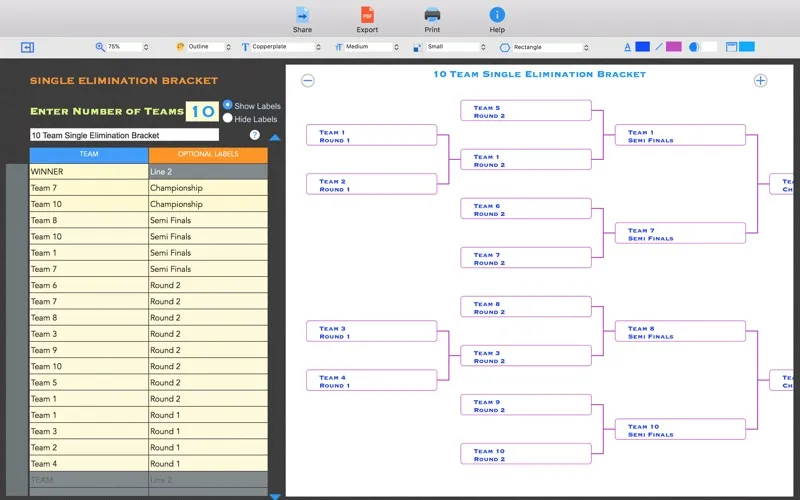Click the white fill color swatch
Viewport: 800px width, 500px height.
pyautogui.click(x=709, y=47)
